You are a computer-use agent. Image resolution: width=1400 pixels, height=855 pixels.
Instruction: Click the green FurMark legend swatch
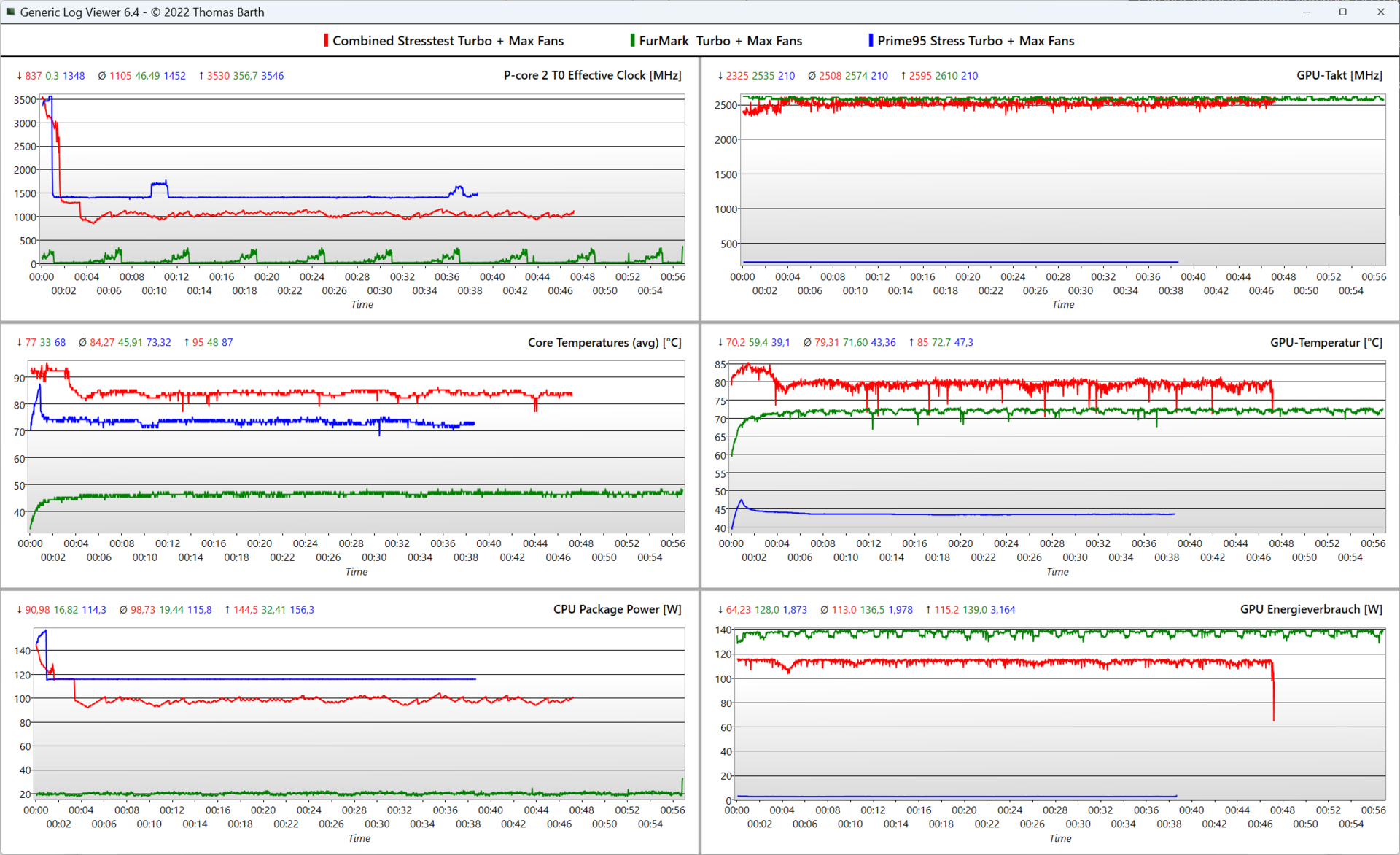[x=632, y=41]
